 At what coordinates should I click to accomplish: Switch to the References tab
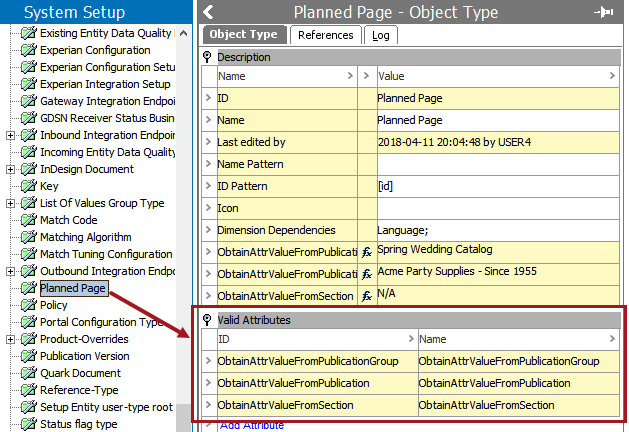326,35
